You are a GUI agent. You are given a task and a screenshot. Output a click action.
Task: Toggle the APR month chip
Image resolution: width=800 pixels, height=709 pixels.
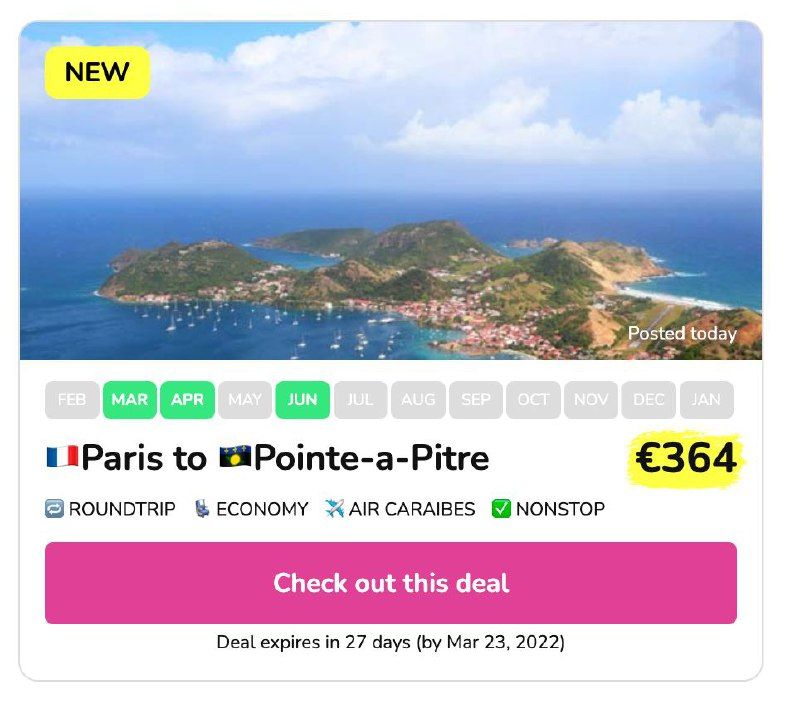point(187,400)
